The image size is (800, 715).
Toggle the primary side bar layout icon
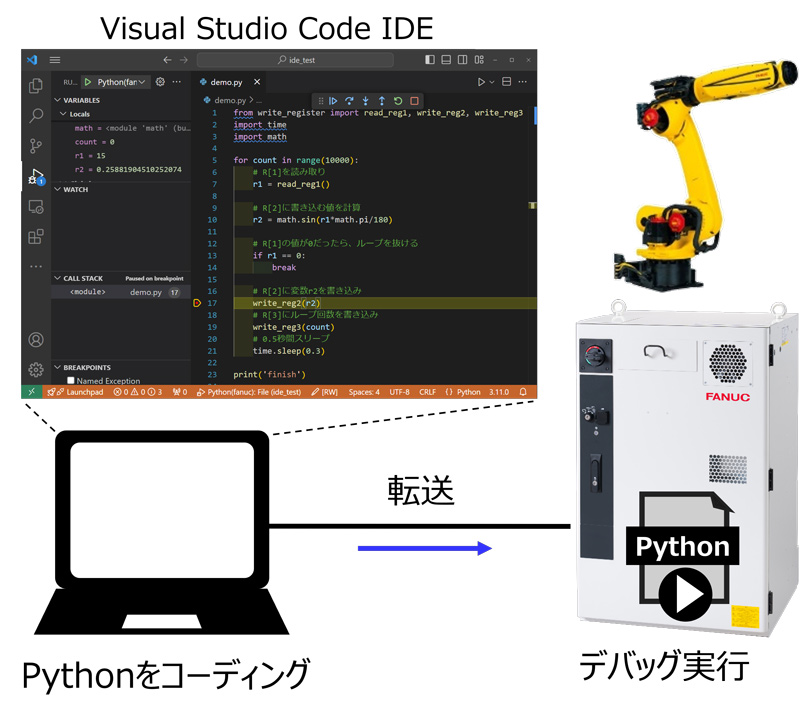430,60
